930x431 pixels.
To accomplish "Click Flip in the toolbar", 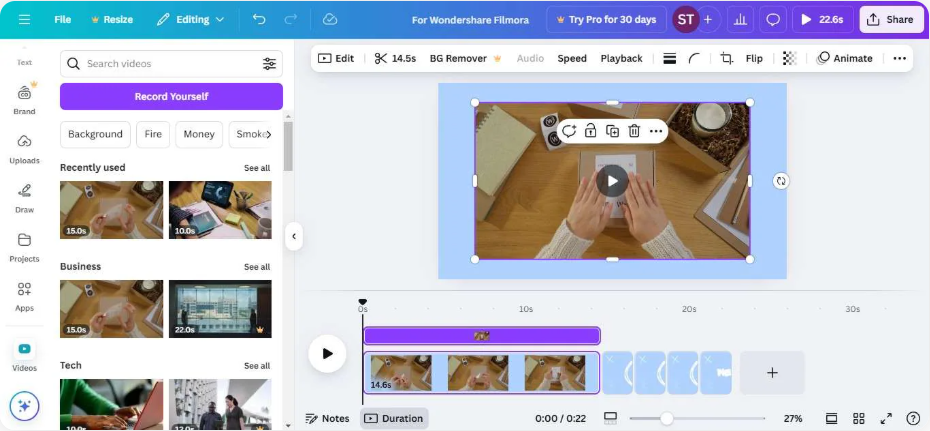I will 754,58.
